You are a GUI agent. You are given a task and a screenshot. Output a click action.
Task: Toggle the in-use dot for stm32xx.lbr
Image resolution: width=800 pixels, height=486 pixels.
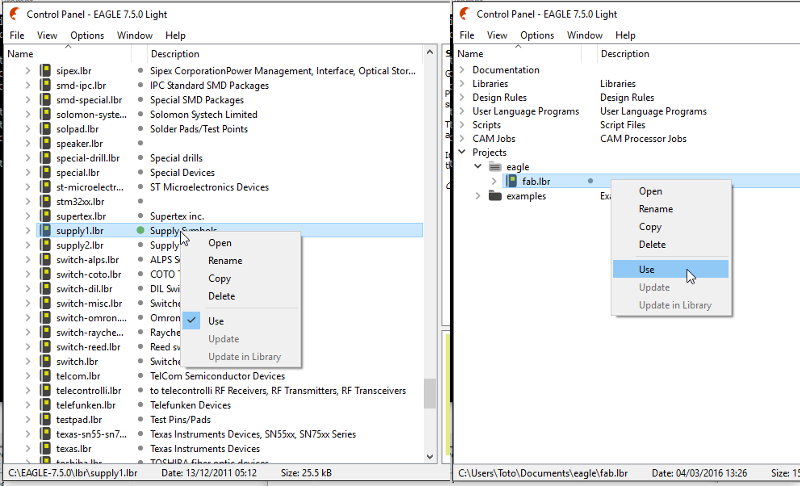[140, 201]
